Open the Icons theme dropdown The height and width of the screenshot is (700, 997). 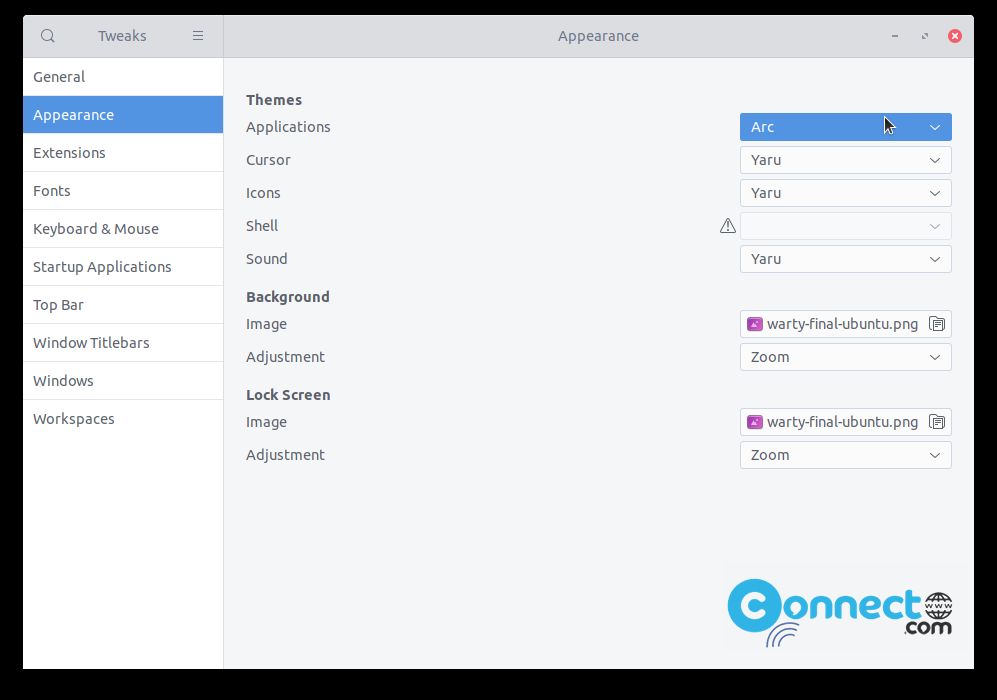tap(845, 193)
